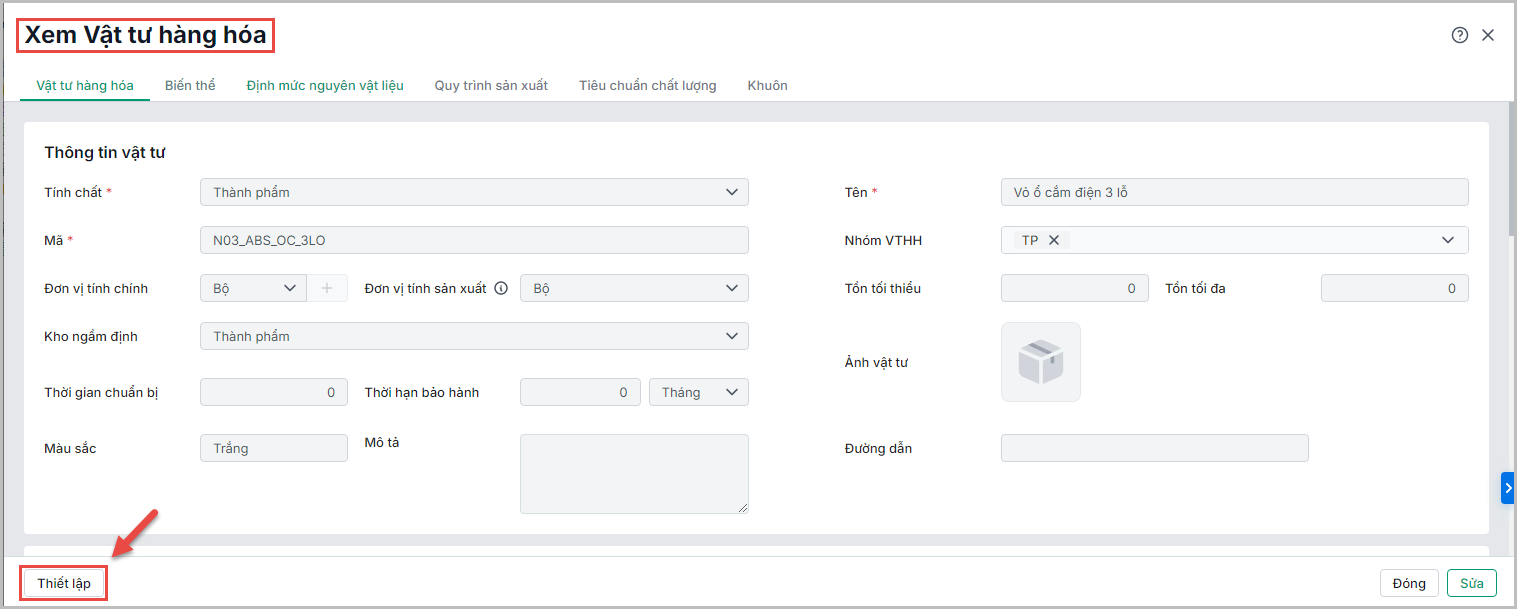Go to the Quy trình sản xuất tab
1517x609 pixels.
pyautogui.click(x=491, y=85)
